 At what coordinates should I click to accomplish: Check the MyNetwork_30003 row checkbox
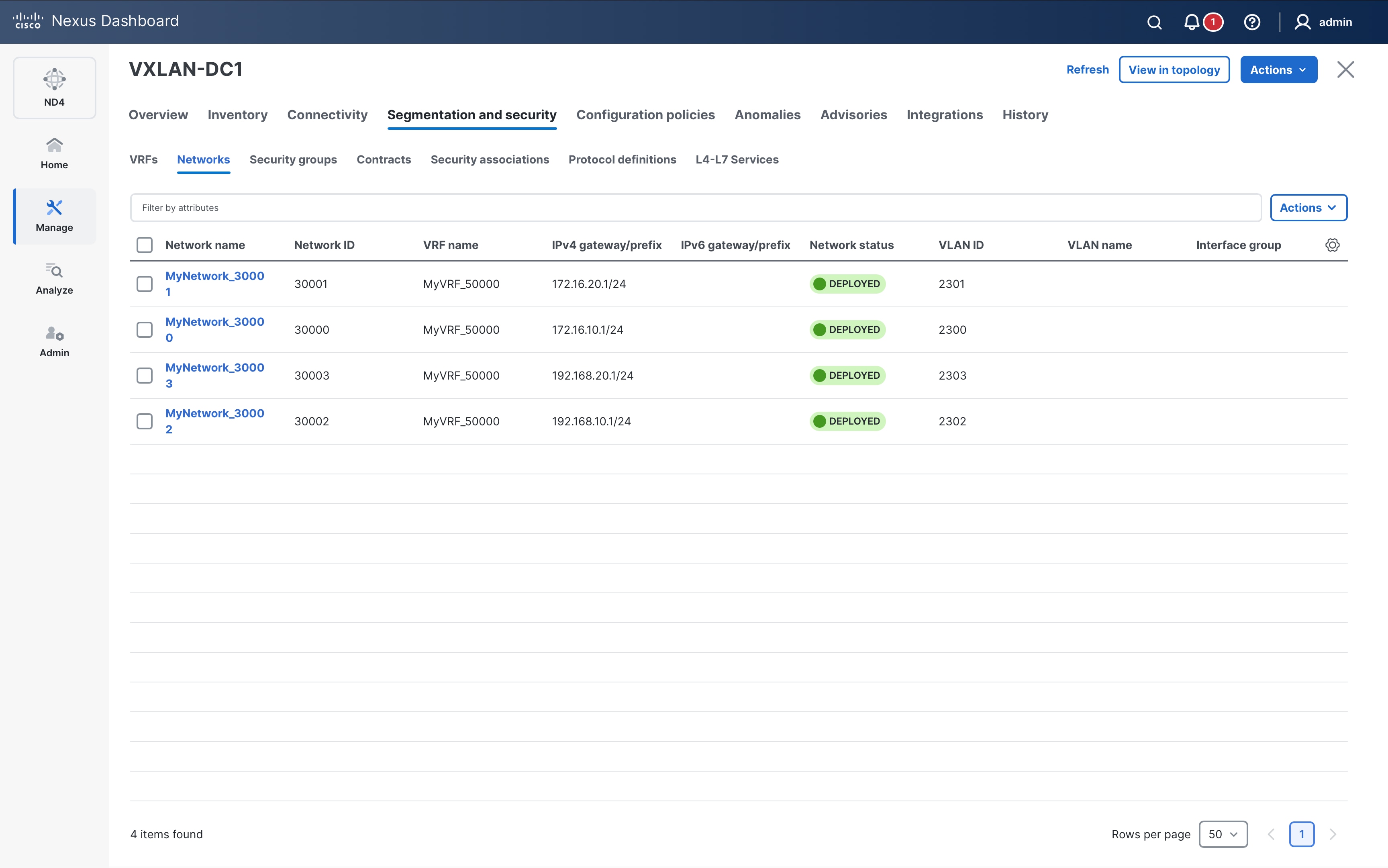(145, 376)
